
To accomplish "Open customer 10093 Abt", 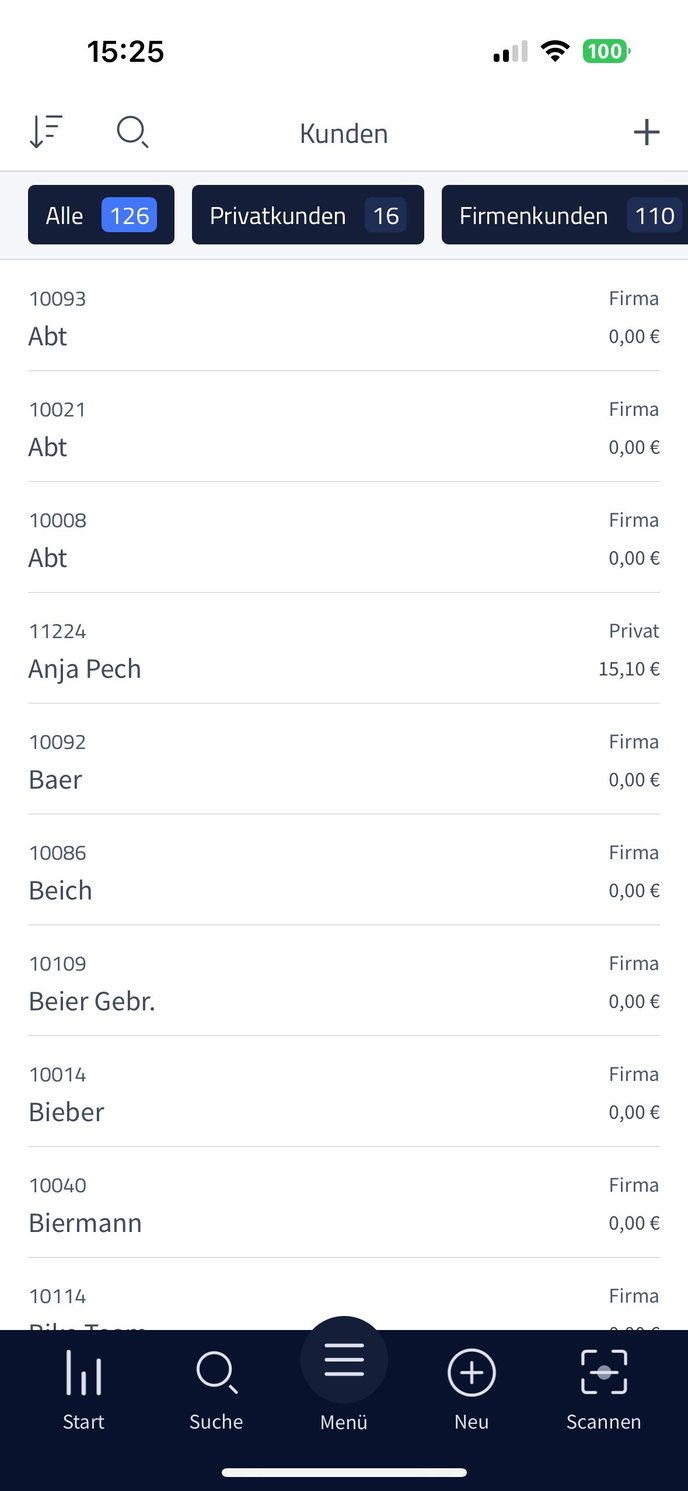I will point(344,316).
